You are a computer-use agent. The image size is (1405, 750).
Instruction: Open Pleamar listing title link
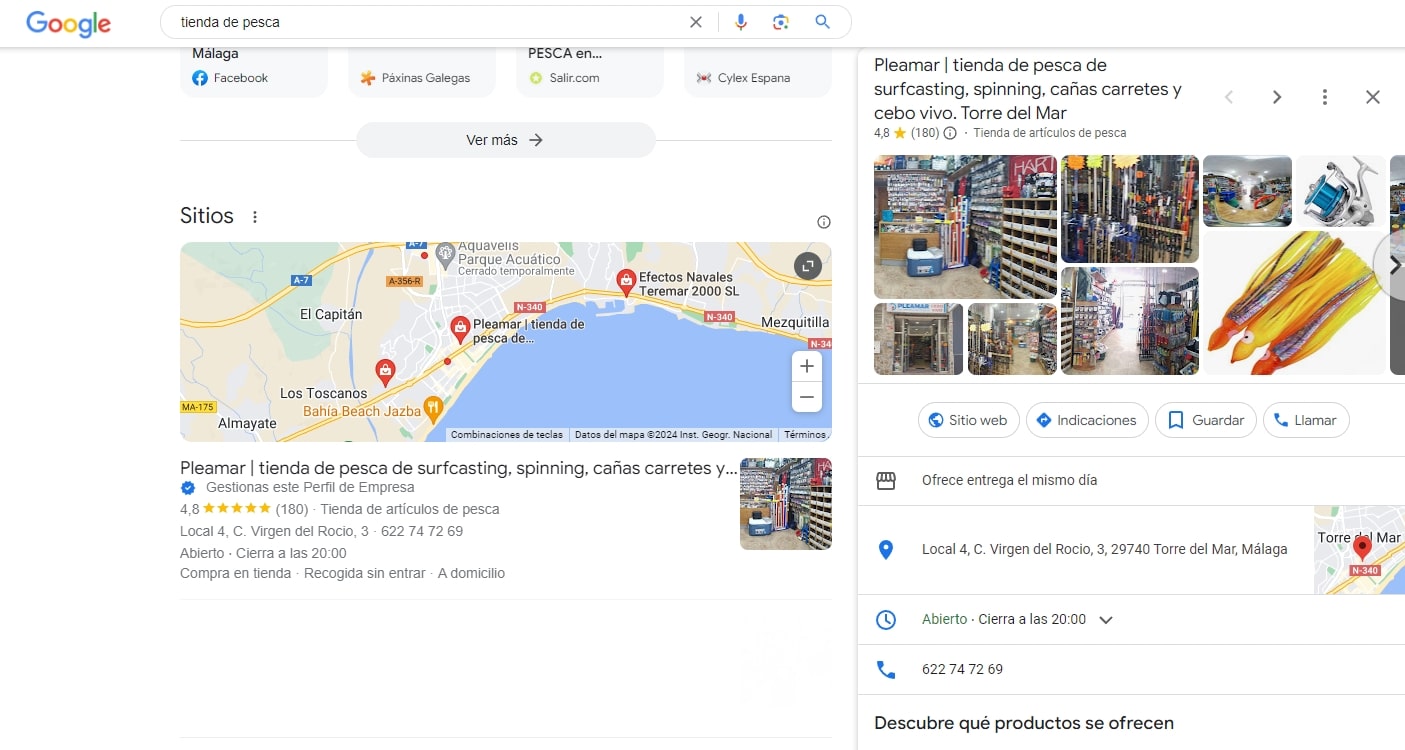458,468
